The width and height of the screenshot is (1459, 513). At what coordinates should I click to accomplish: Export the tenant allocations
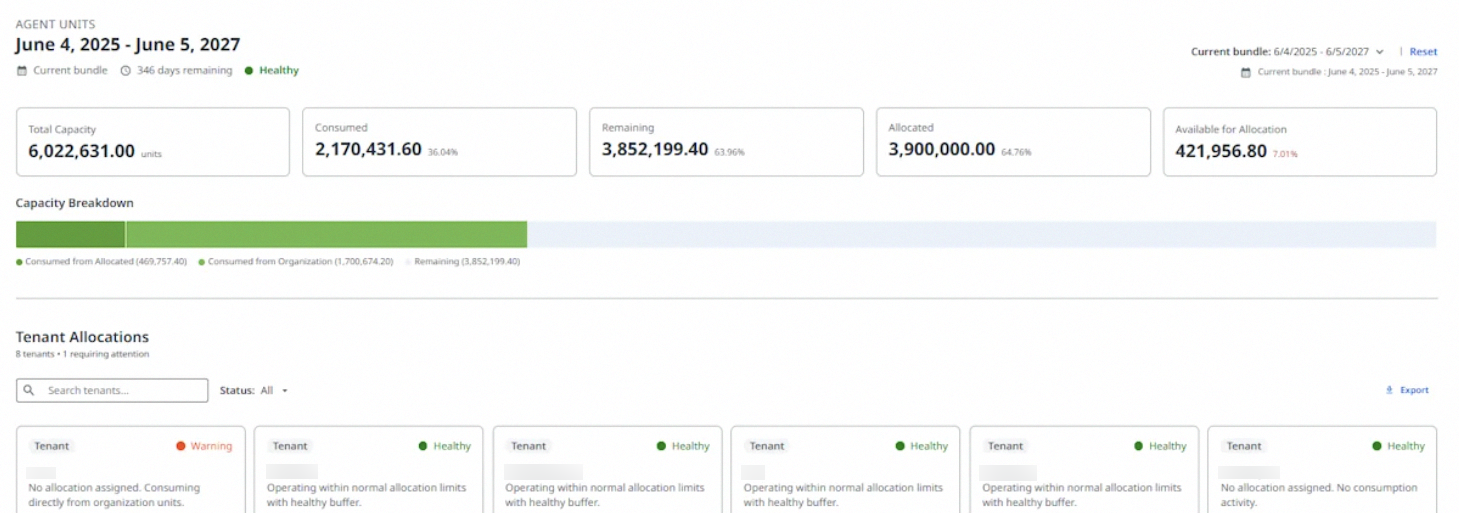pos(1407,390)
